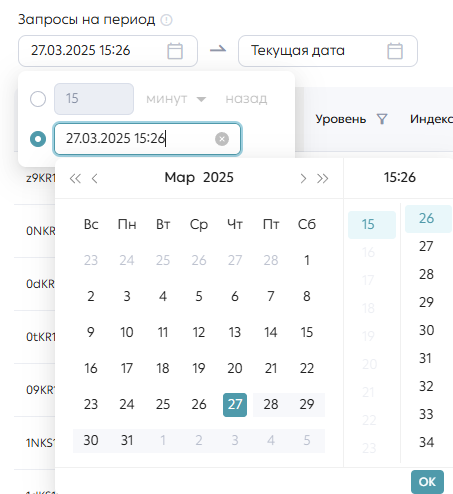
Task: Click info icon next to Запросы на период
Action: [x=166, y=20]
